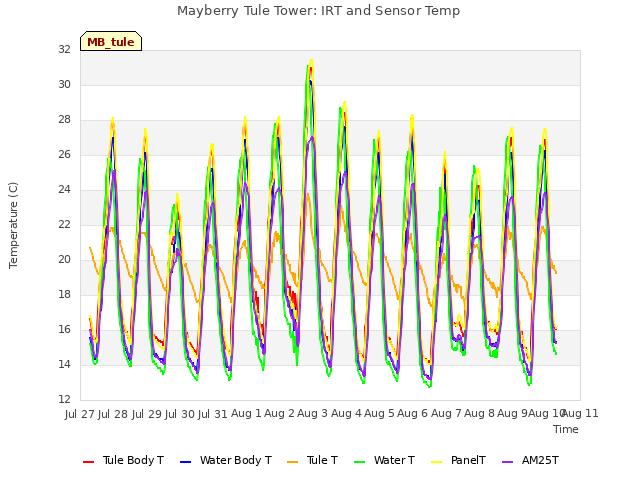Image resolution: width=640 pixels, height=480 pixels.
Task: Click the Aug 11 x-axis date label
Action: pos(581,413)
